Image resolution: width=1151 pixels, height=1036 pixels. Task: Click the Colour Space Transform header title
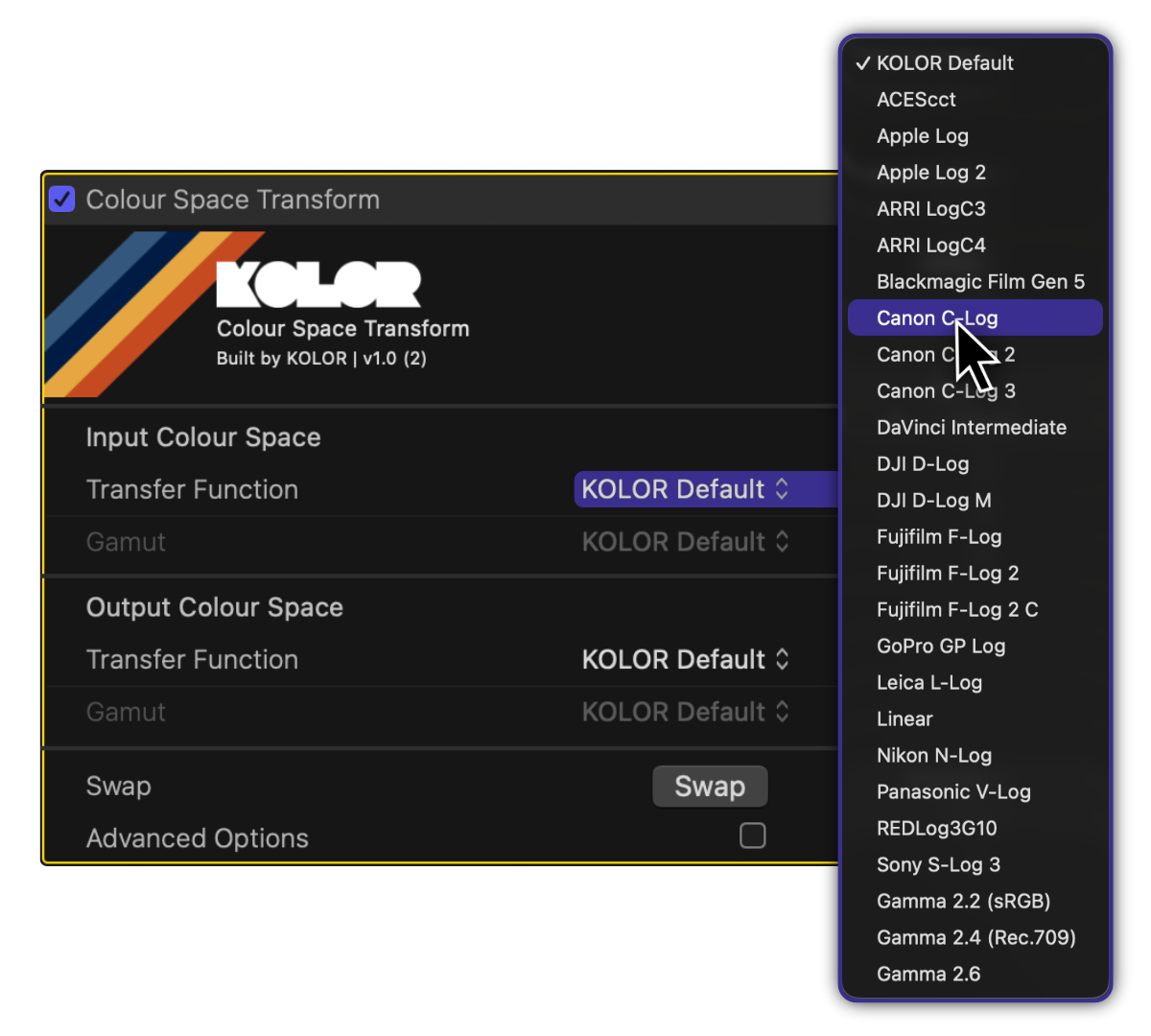232,200
